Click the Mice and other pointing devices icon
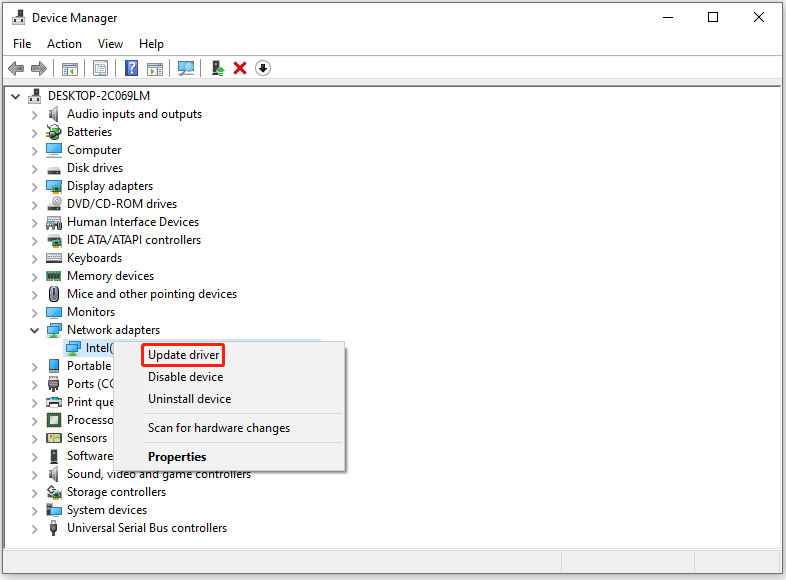Viewport: 786px width, 580px height. tap(54, 294)
